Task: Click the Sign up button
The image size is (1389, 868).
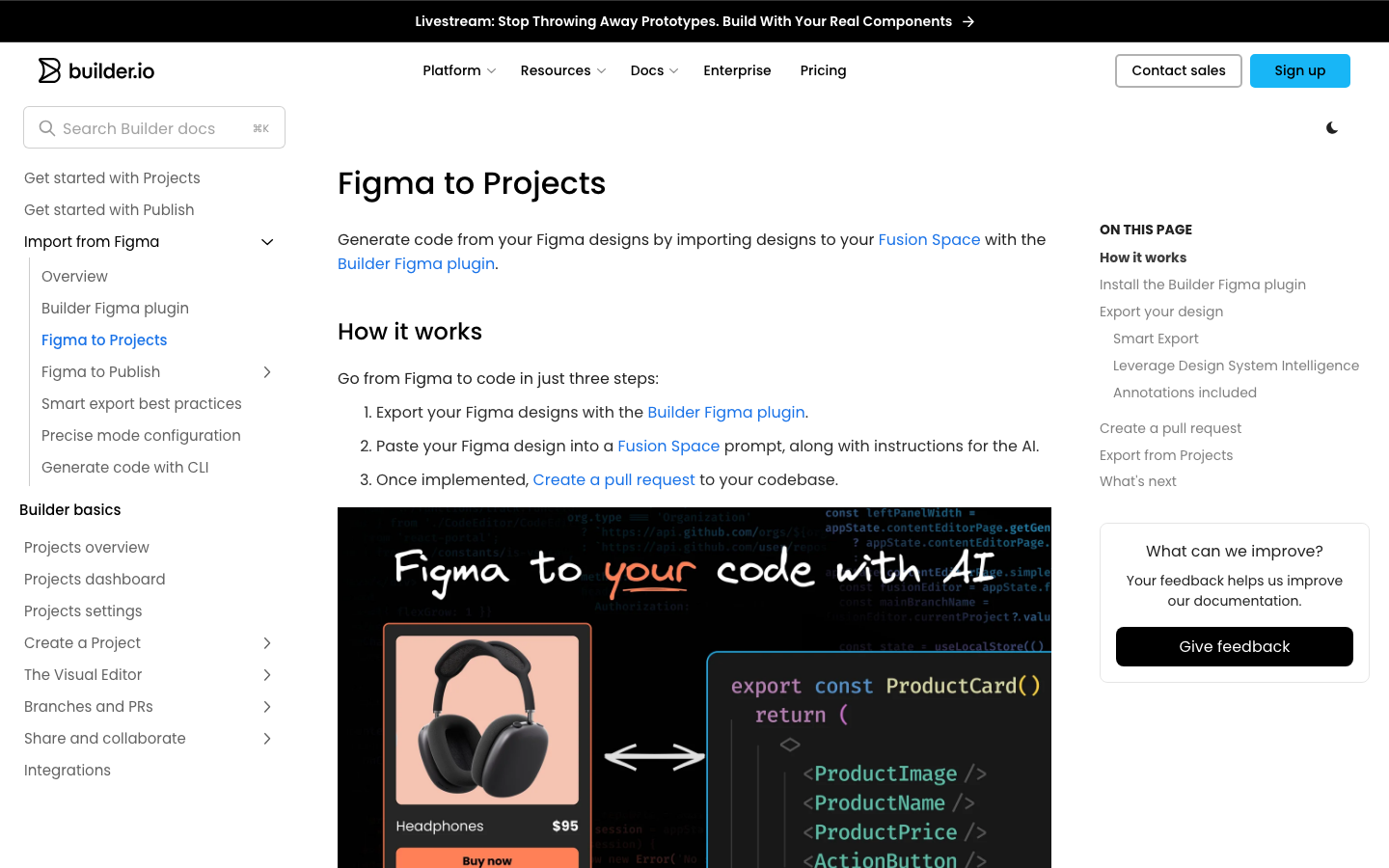Action: tap(1299, 70)
